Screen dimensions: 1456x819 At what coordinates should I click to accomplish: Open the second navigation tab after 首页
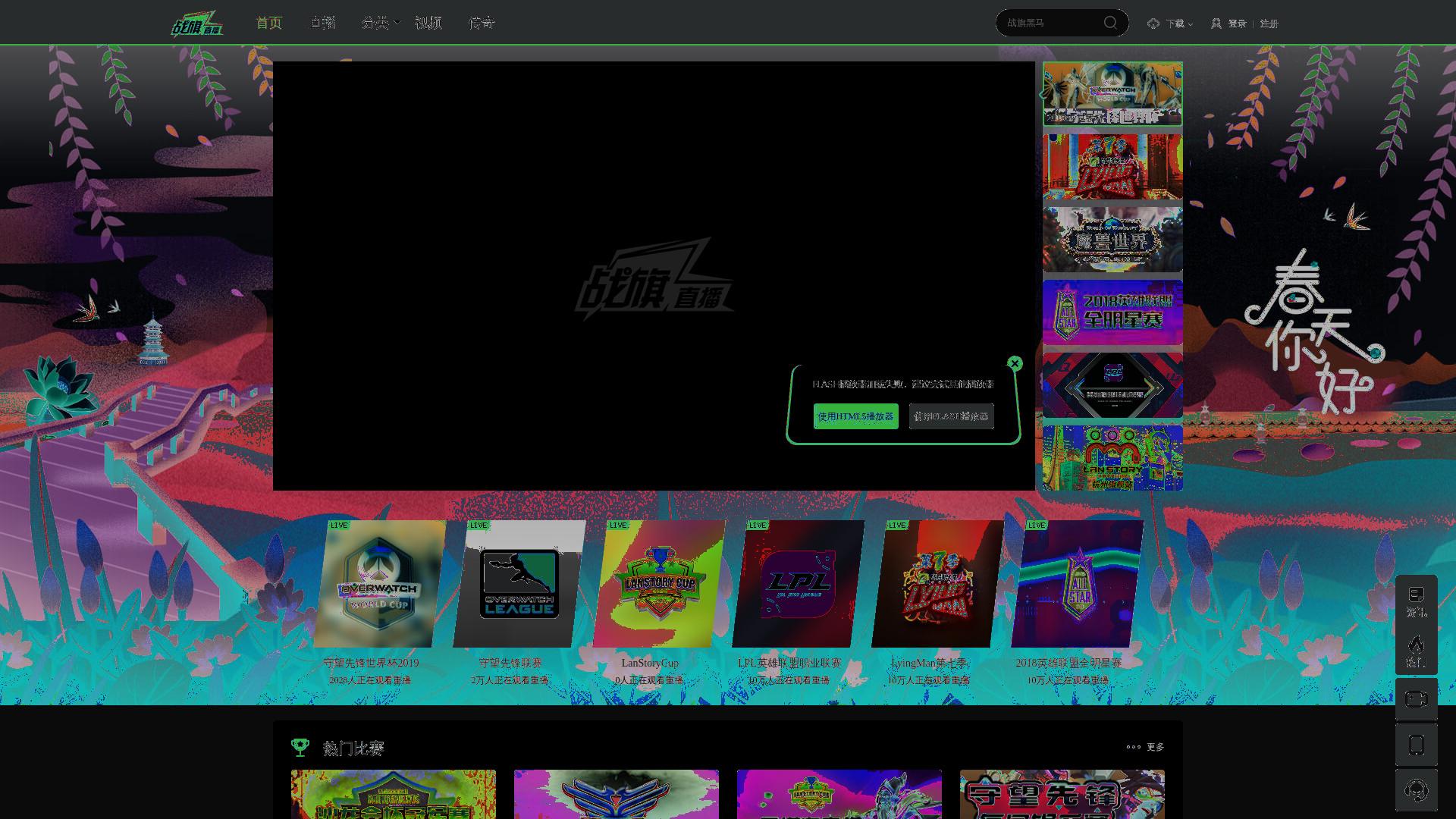click(x=322, y=23)
